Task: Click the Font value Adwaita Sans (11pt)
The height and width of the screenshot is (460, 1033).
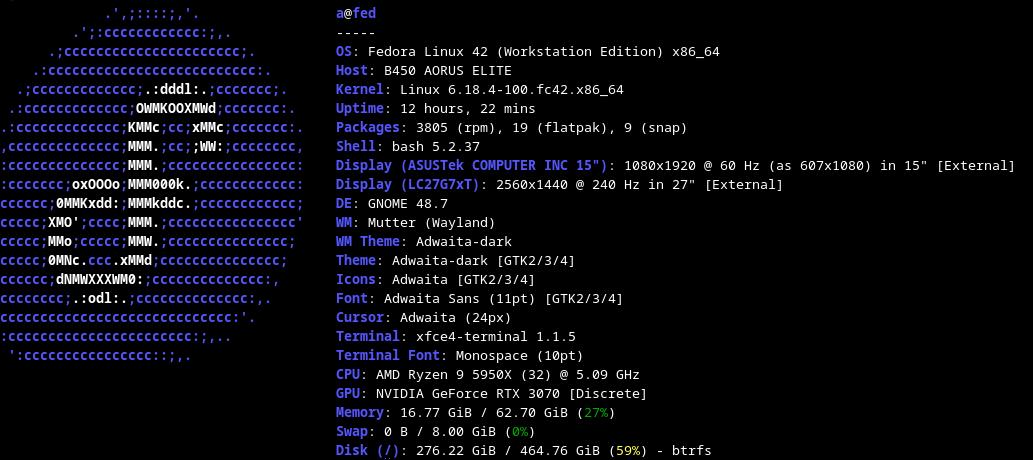Action: [x=461, y=299]
